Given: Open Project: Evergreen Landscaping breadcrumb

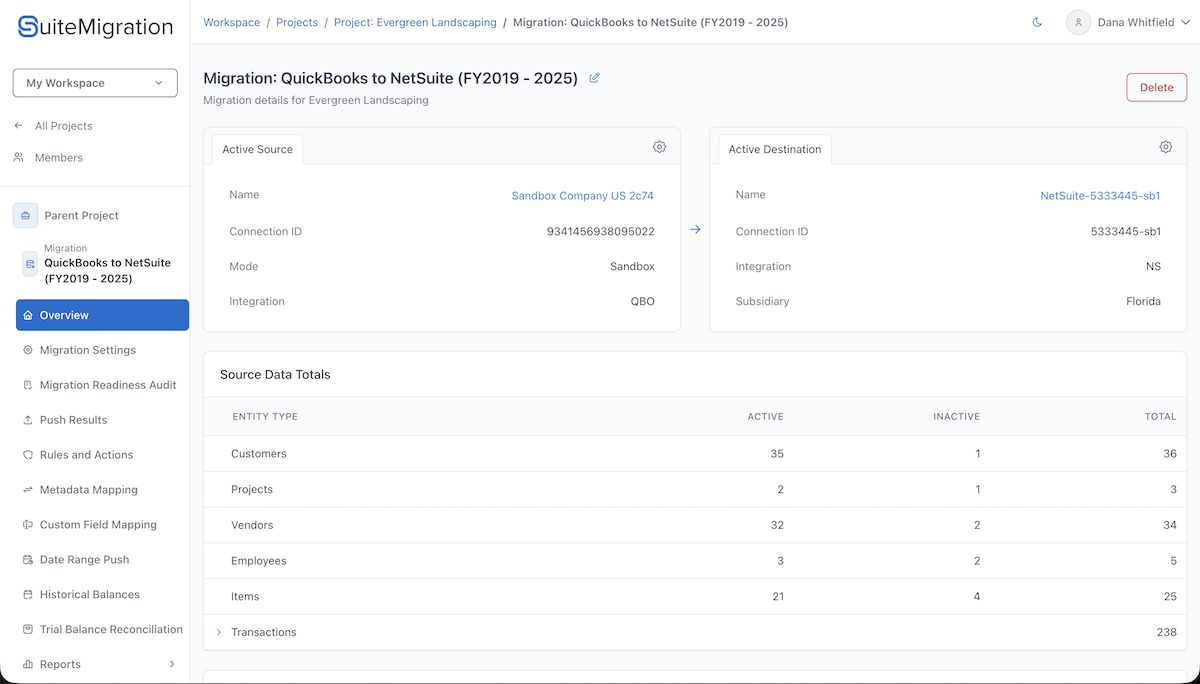Looking at the screenshot, I should (415, 22).
